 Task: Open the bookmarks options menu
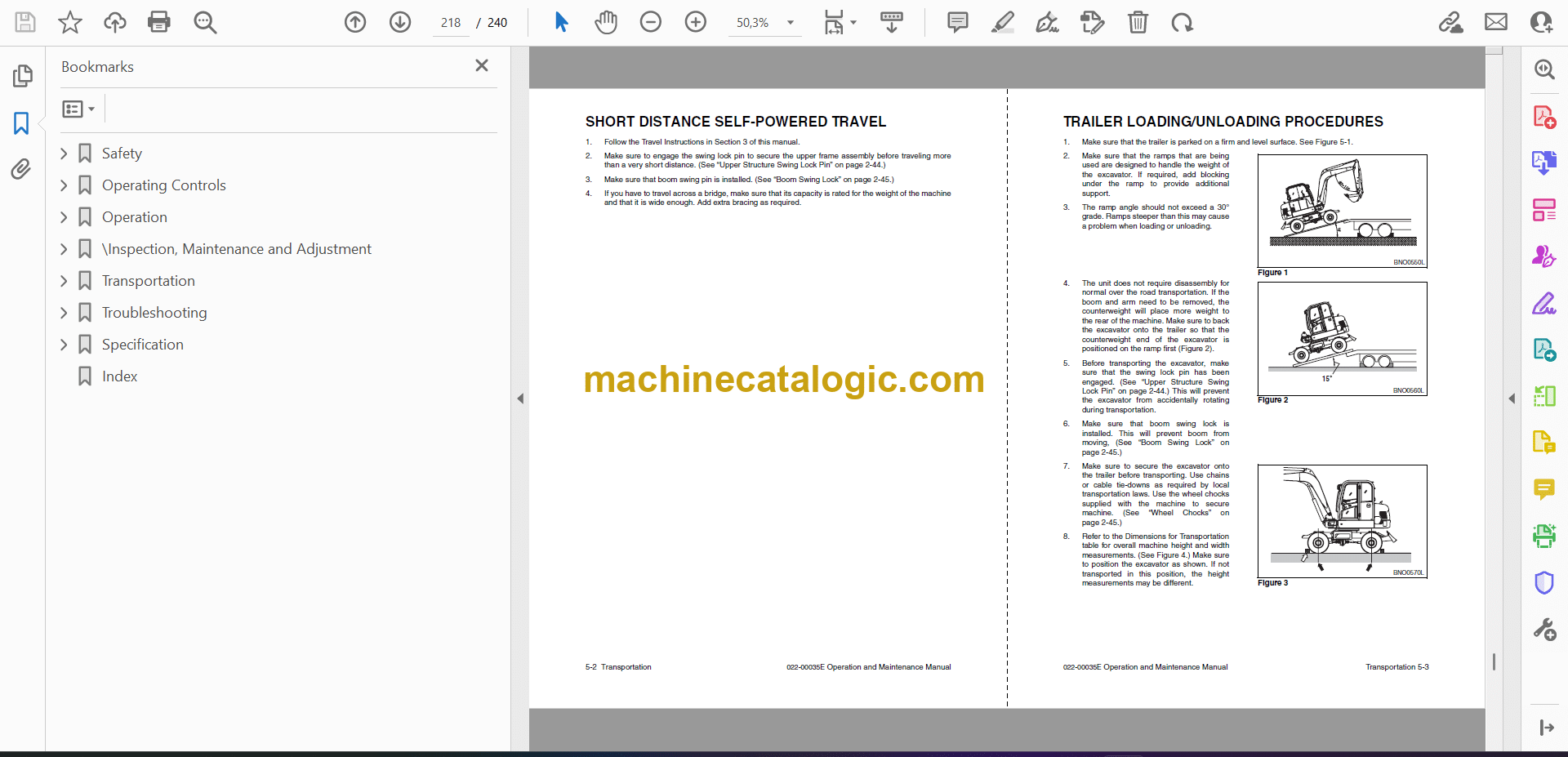pyautogui.click(x=78, y=109)
